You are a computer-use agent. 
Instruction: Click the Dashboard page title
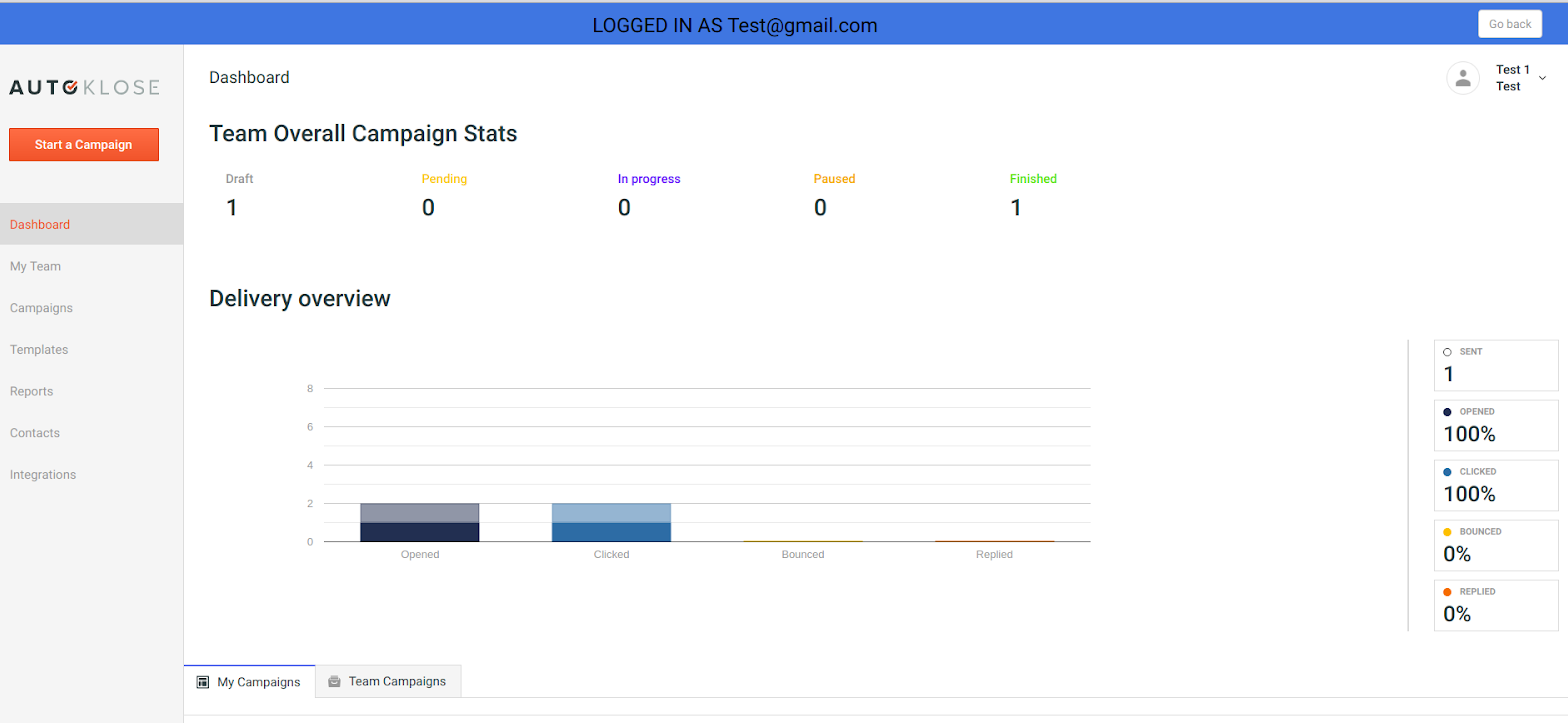(x=249, y=77)
